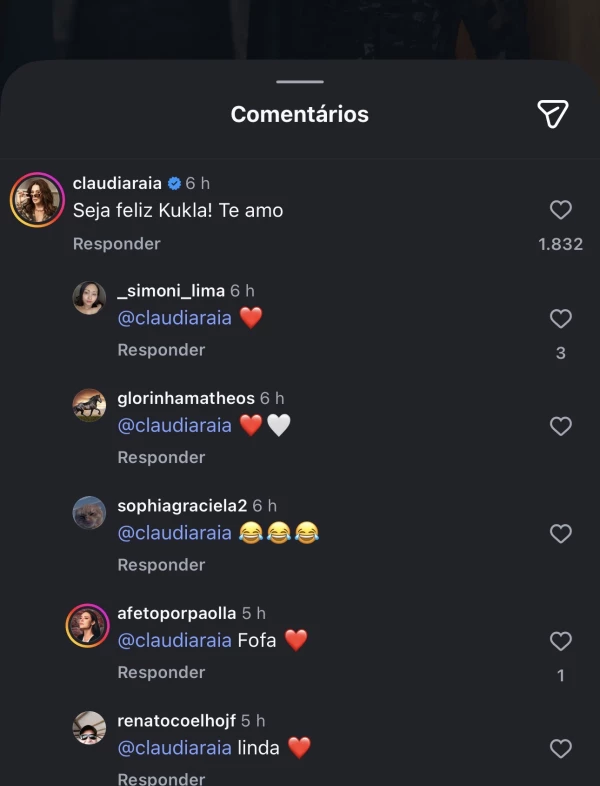Heart renatocoelhojf's 'linda' reply
The width and height of the screenshot is (600, 786).
pyautogui.click(x=561, y=748)
